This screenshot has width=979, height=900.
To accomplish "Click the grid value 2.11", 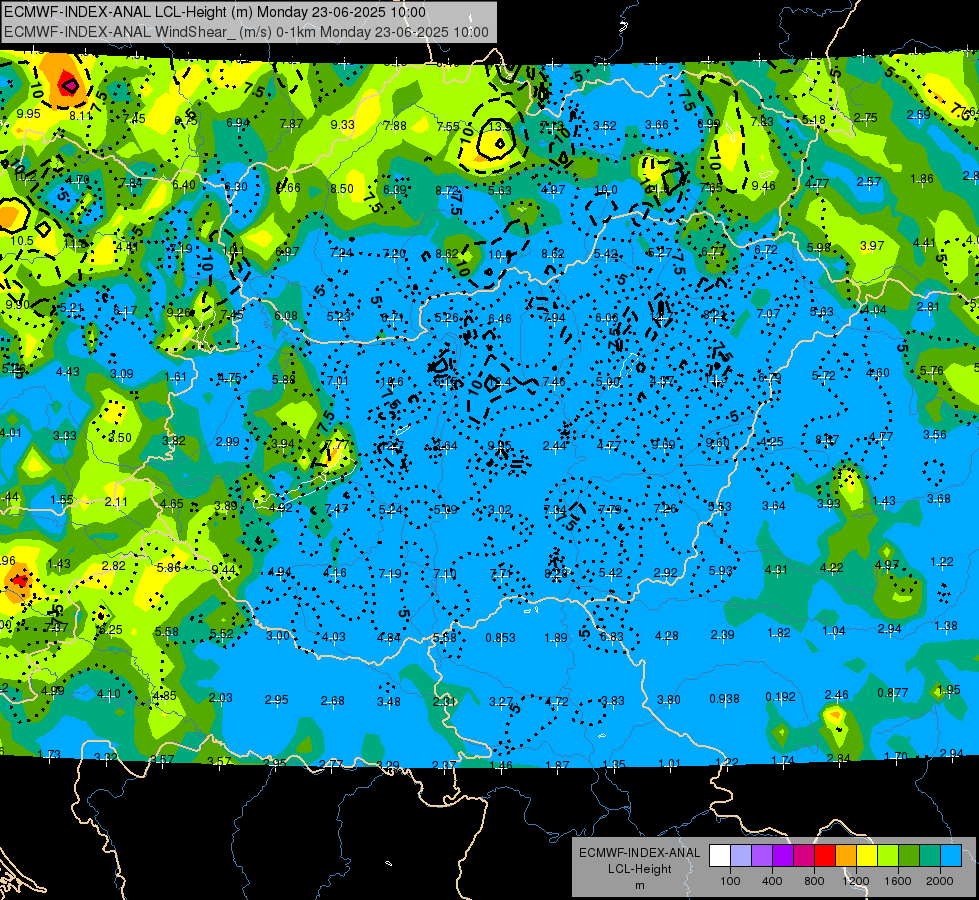I will tap(116, 501).
